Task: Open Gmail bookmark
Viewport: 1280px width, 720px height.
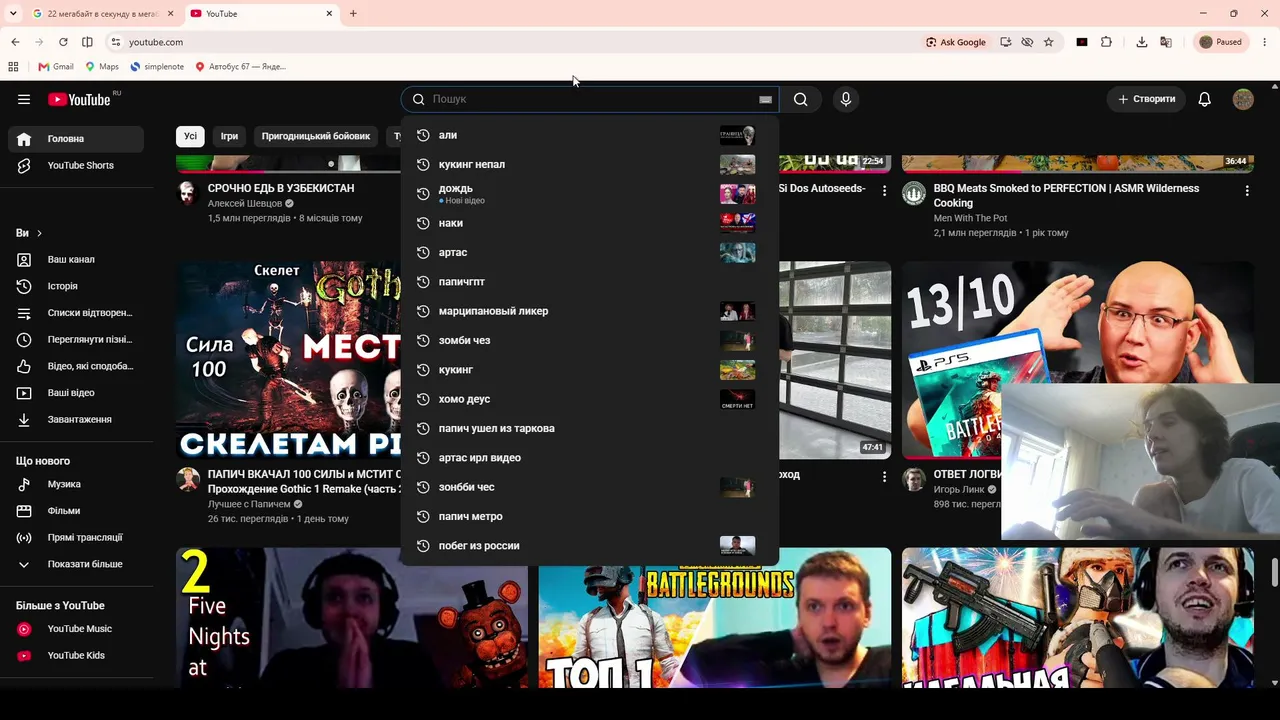Action: [x=56, y=67]
